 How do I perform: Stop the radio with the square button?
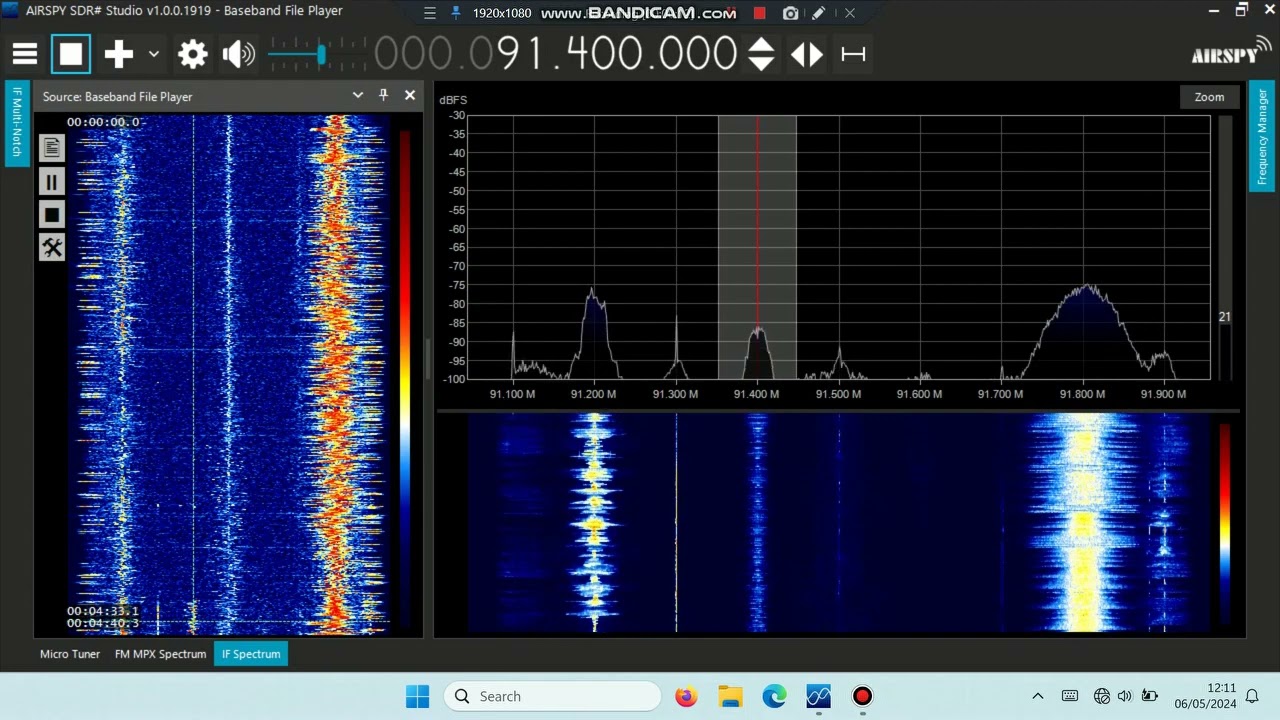click(71, 54)
